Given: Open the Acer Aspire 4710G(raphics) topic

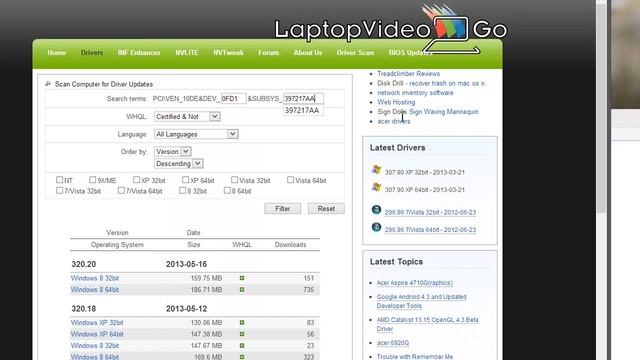Looking at the screenshot, I should pos(414,282).
